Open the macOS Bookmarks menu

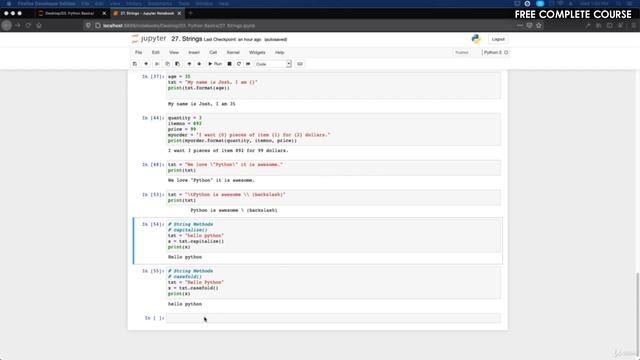tap(160, 3)
